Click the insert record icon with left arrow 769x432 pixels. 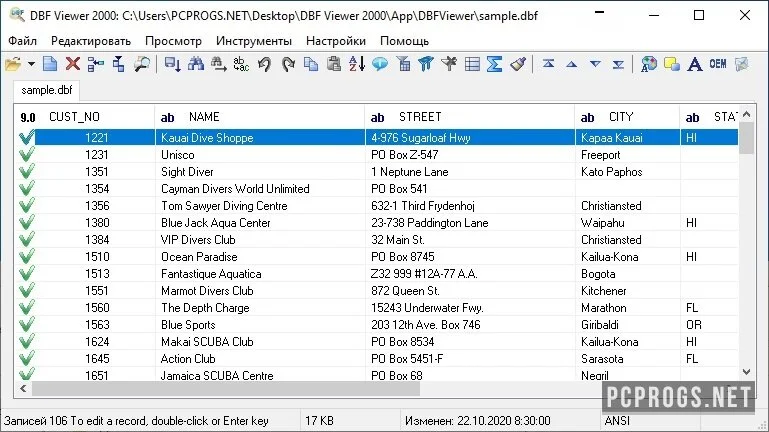pyautogui.click(x=96, y=64)
